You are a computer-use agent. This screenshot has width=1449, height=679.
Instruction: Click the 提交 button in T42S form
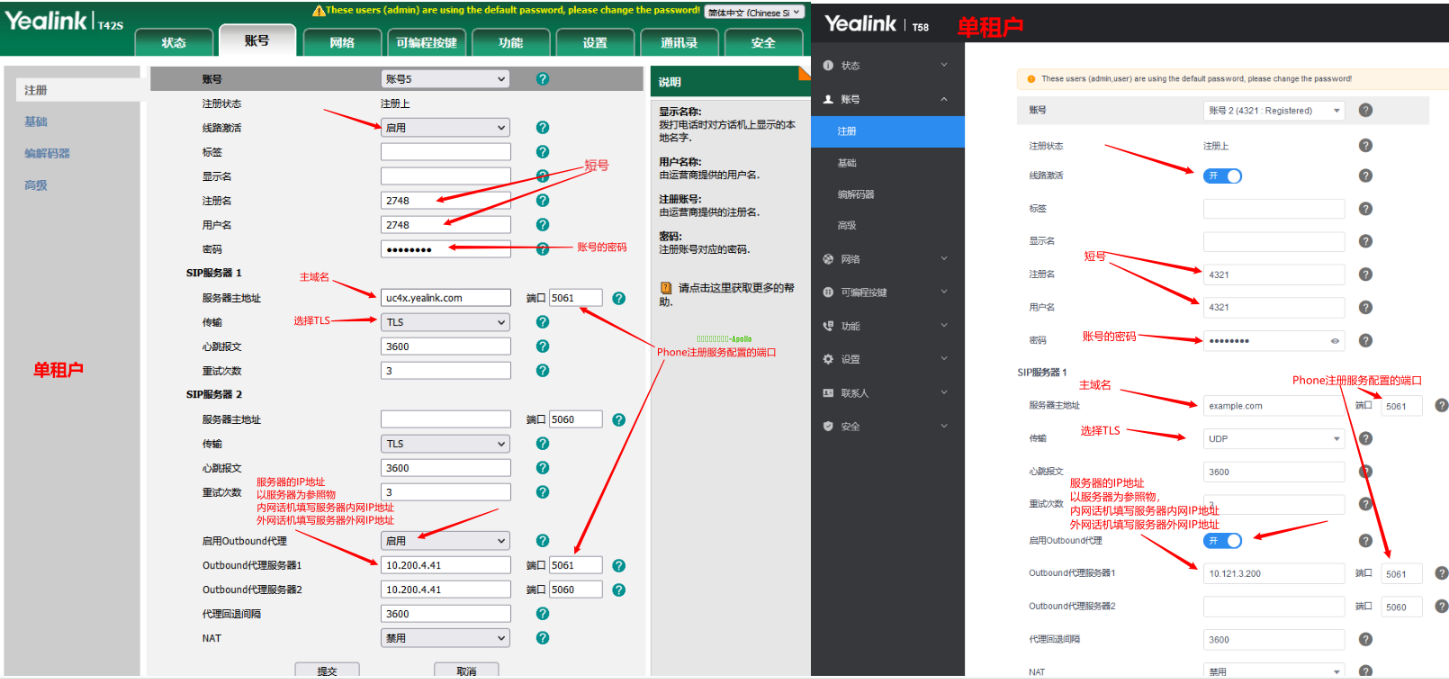tap(327, 670)
